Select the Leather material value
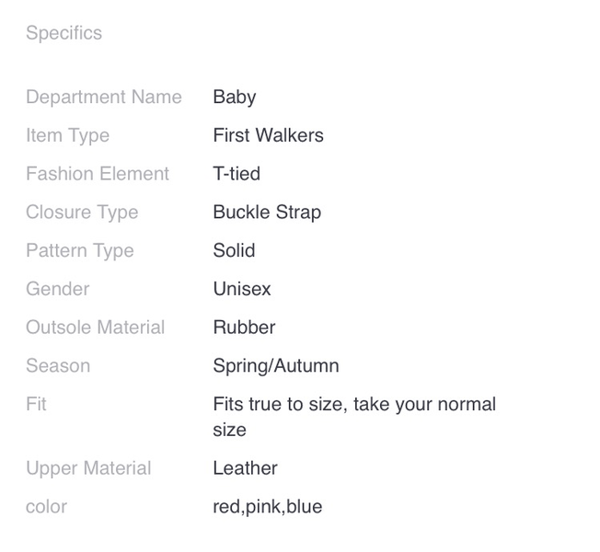Image resolution: width=600 pixels, height=552 pixels. (245, 468)
